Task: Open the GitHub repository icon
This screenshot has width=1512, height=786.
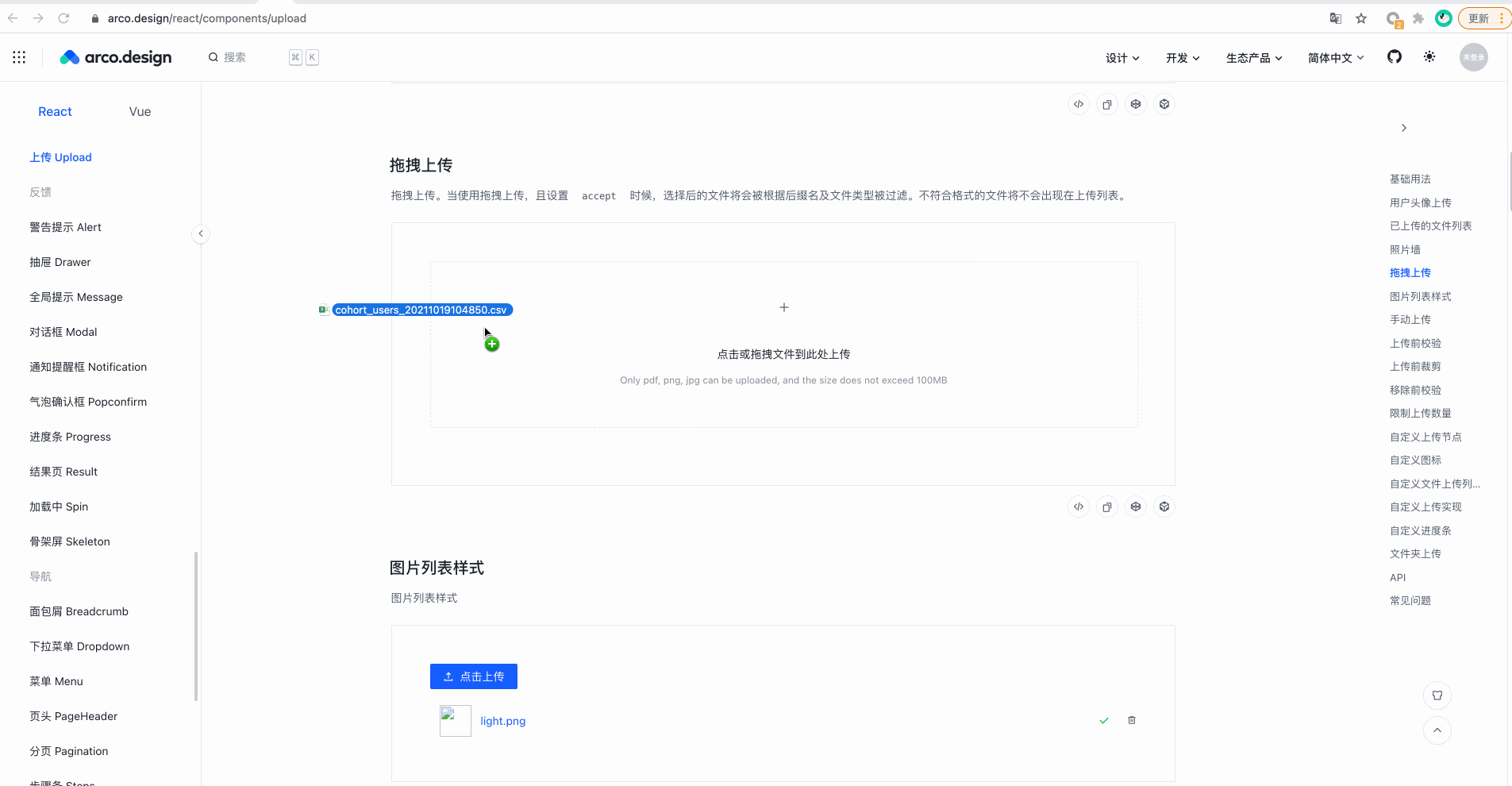Action: (x=1394, y=56)
